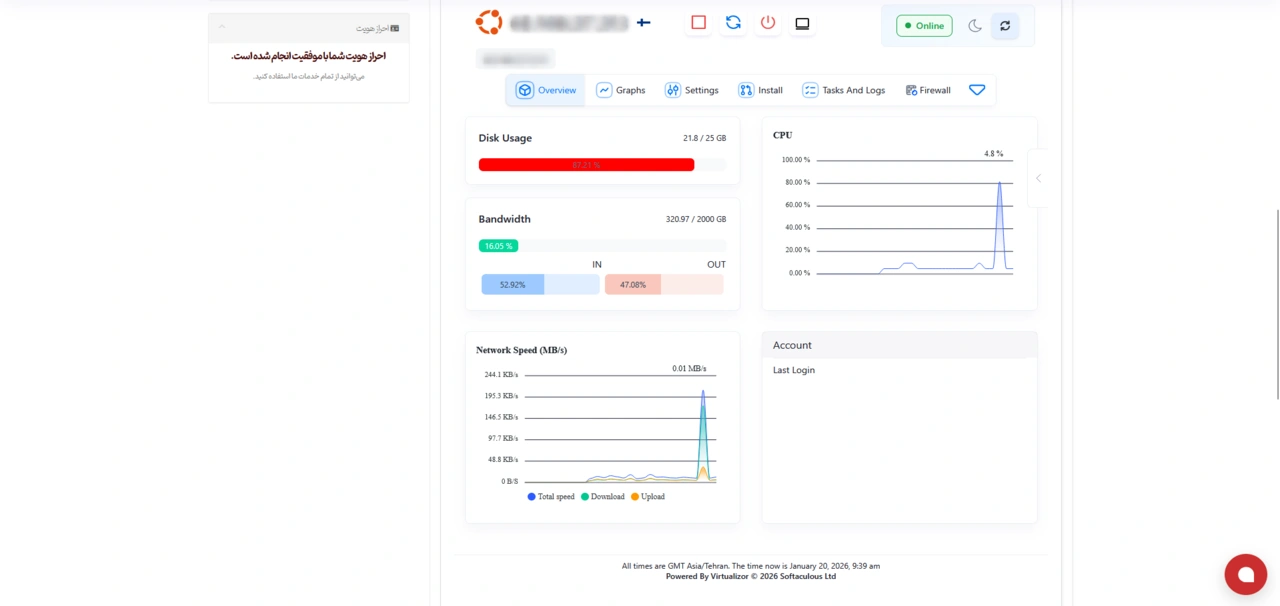Open the Tasks And Logs tab
This screenshot has height=606, width=1280.
844,90
